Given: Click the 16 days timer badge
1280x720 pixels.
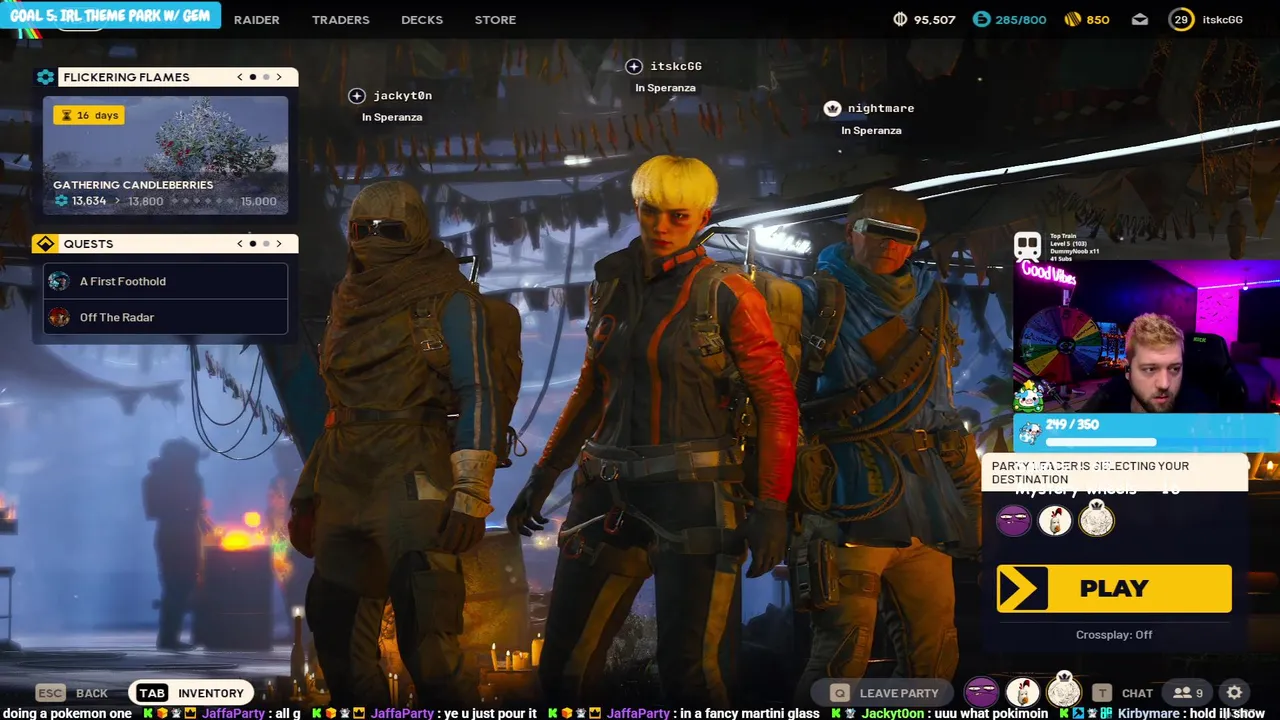Looking at the screenshot, I should pos(89,115).
